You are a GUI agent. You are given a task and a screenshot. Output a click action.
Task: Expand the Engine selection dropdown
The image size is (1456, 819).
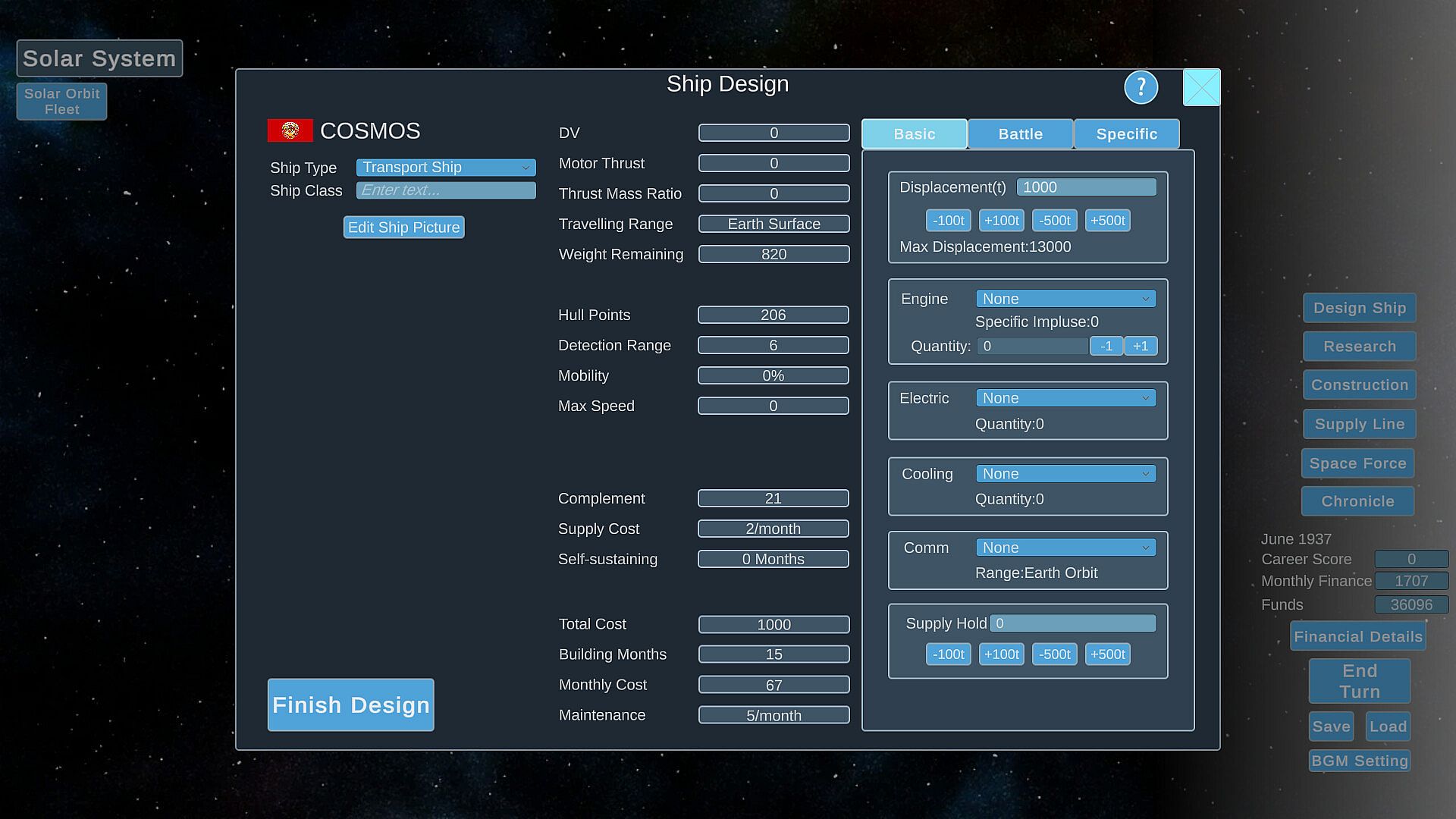click(x=1065, y=299)
